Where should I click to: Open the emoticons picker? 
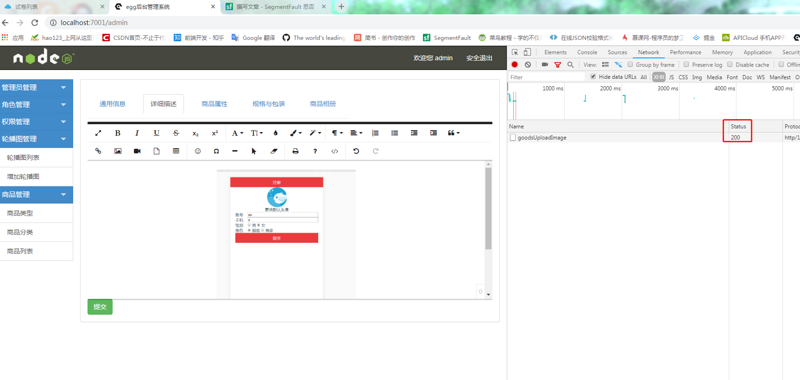pos(198,151)
